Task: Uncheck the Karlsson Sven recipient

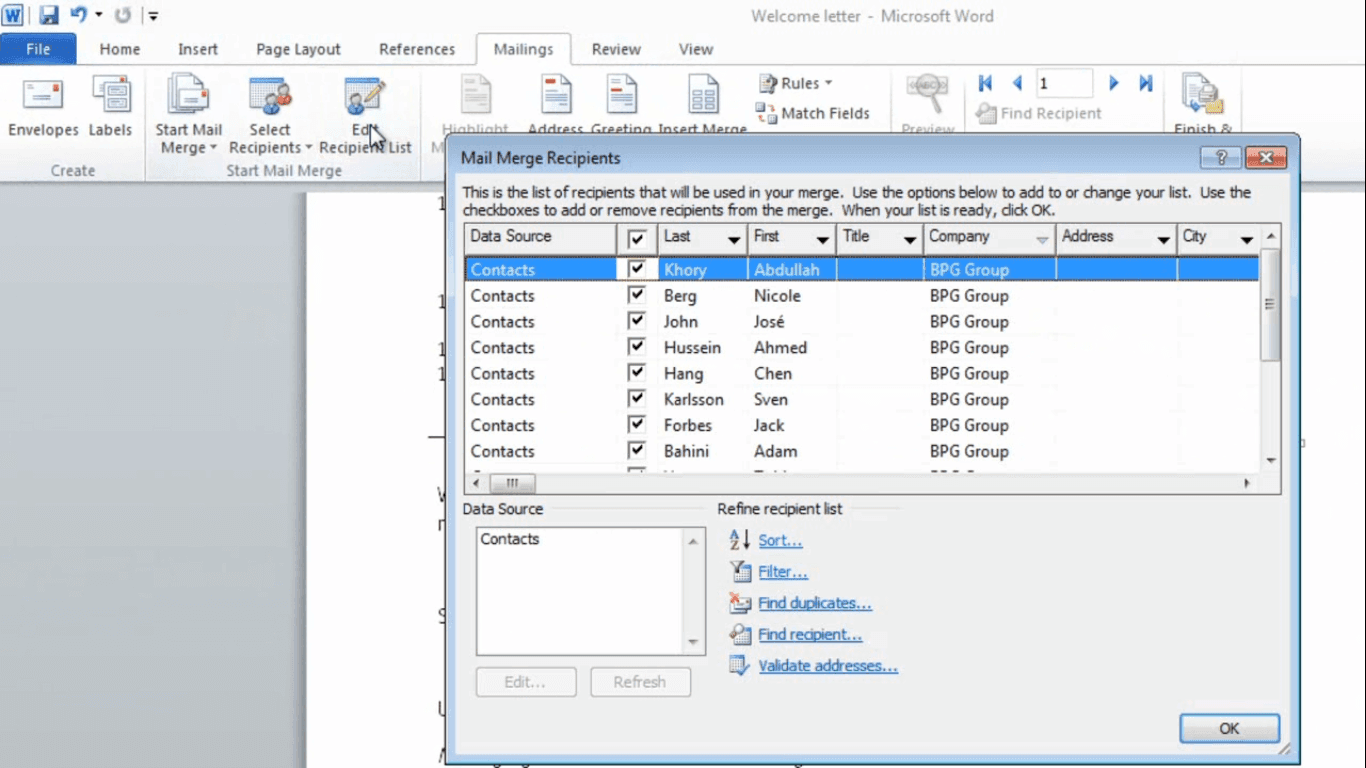Action: pyautogui.click(x=637, y=399)
